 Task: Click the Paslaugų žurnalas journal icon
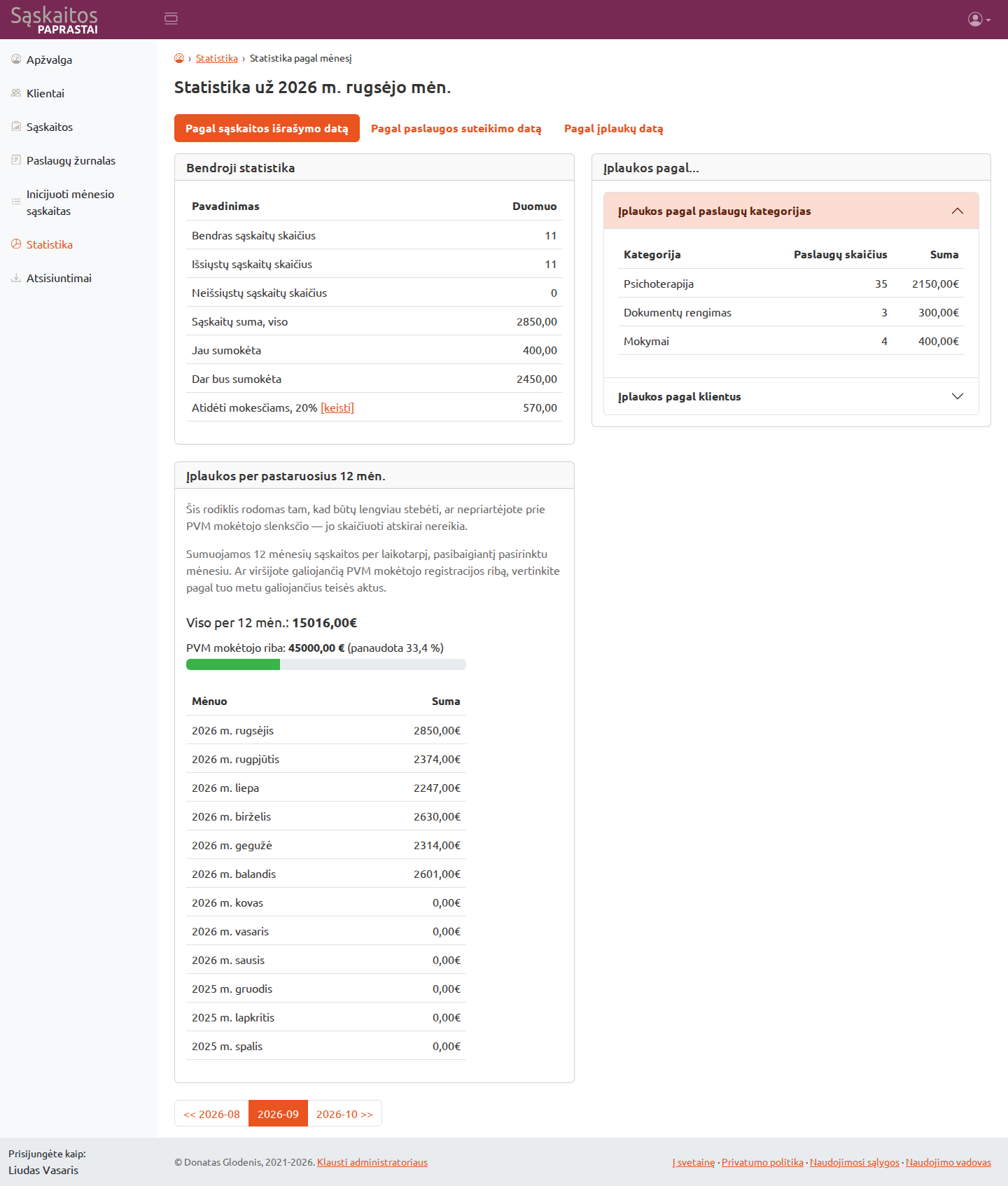click(16, 160)
